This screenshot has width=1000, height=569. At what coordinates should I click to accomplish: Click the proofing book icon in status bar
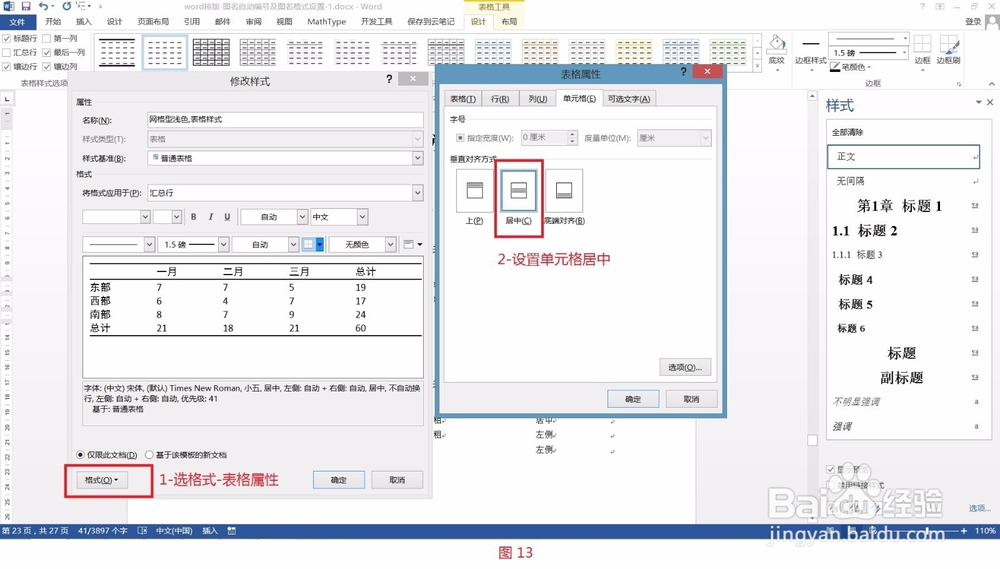tap(142, 531)
